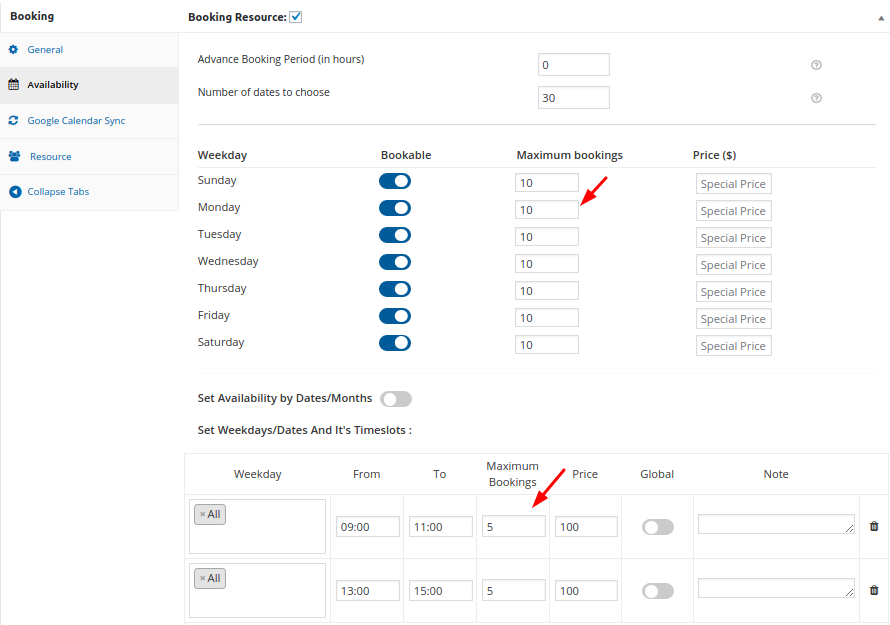Click the Google Calendar Sync link
The width and height of the screenshot is (890, 625).
(x=76, y=121)
